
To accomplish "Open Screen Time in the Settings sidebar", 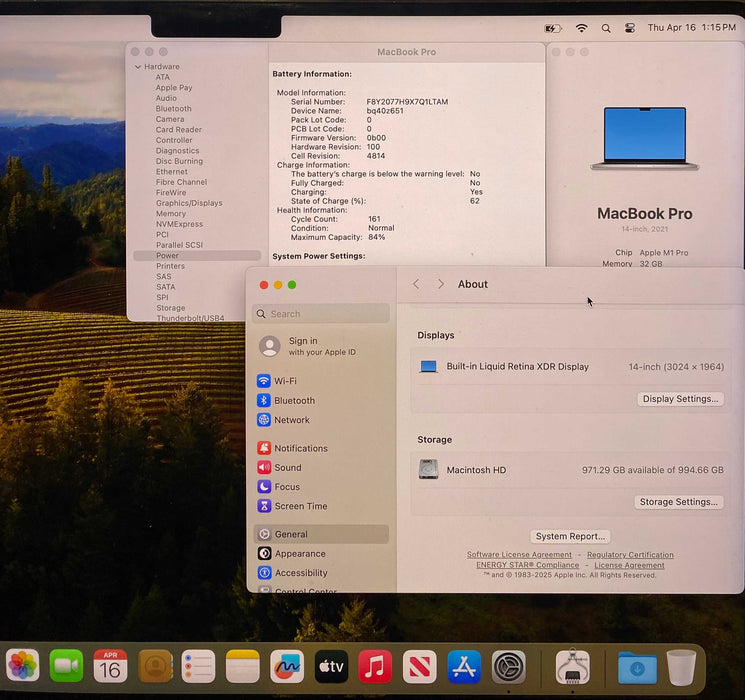I will coord(321,506).
